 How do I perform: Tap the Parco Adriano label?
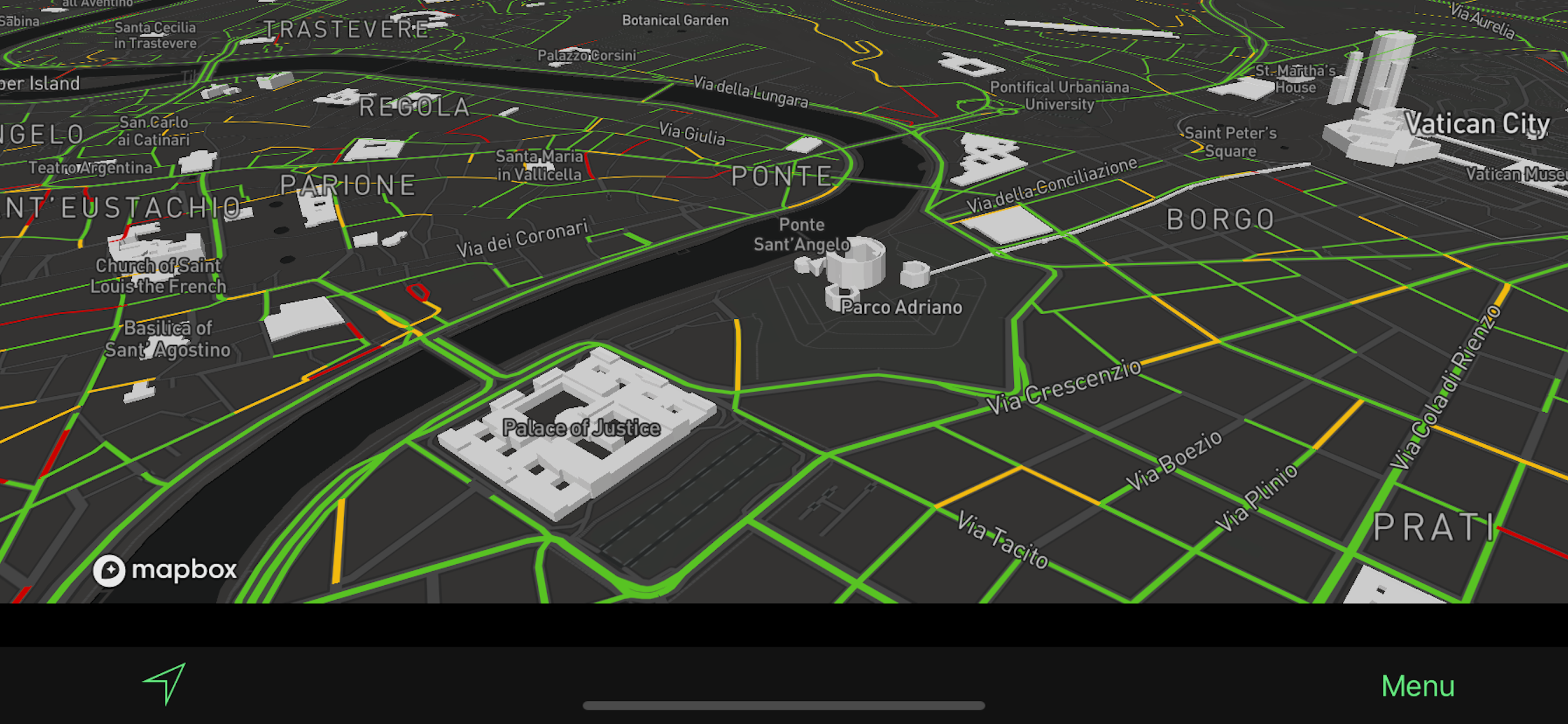pos(901,307)
